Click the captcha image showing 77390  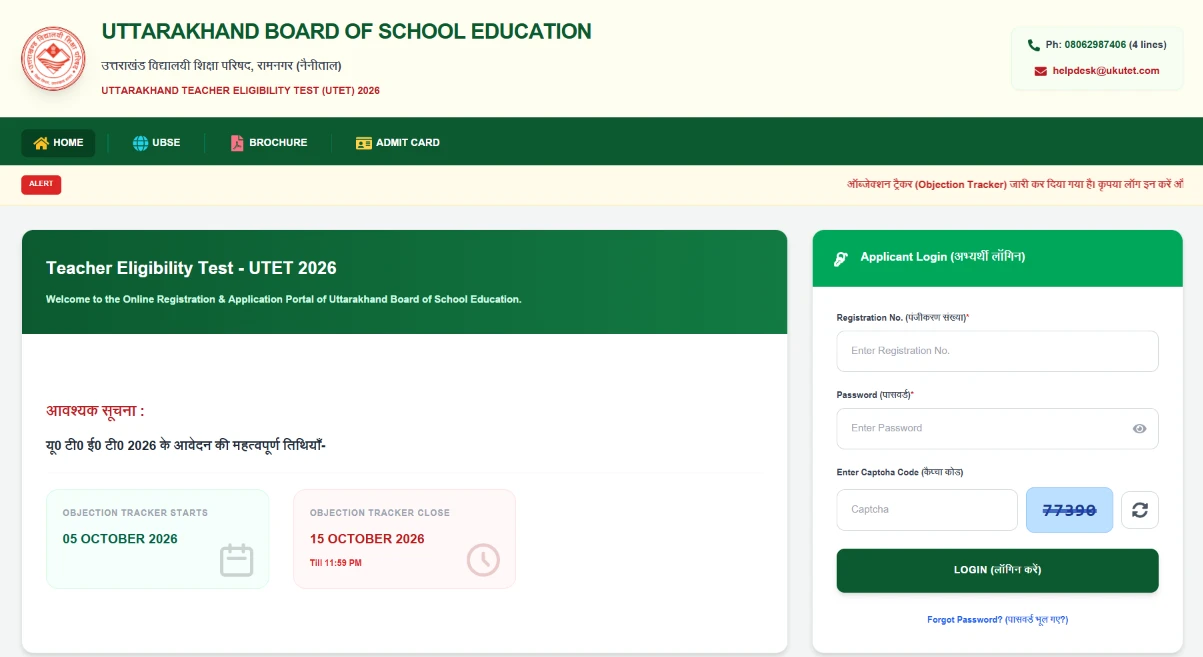pos(1069,510)
